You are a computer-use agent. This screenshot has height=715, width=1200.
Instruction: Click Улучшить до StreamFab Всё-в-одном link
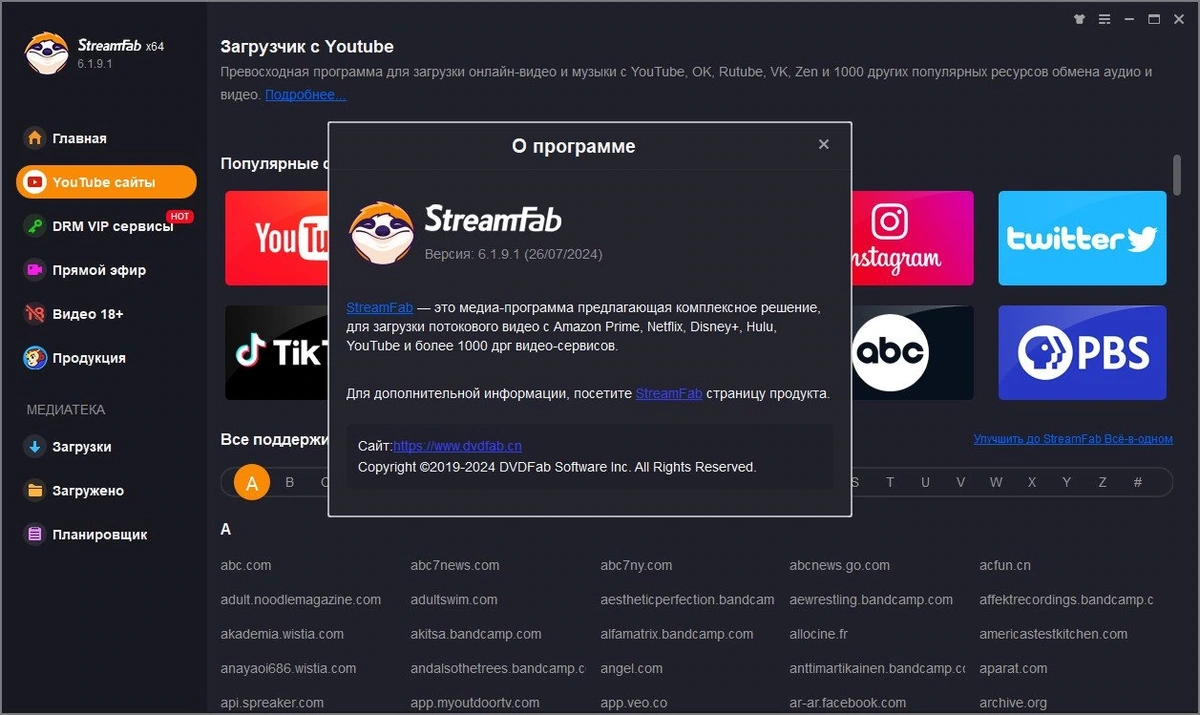pyautogui.click(x=1073, y=439)
